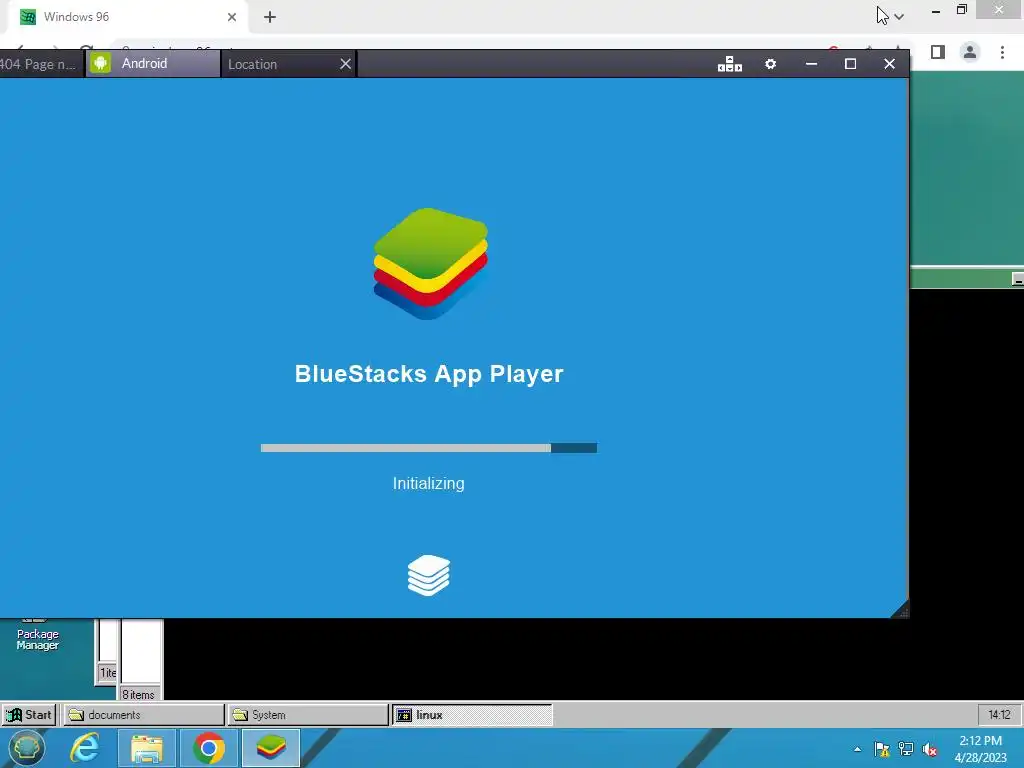Viewport: 1024px width, 768px height.
Task: Open the Action Center flag icon
Action: click(x=882, y=749)
